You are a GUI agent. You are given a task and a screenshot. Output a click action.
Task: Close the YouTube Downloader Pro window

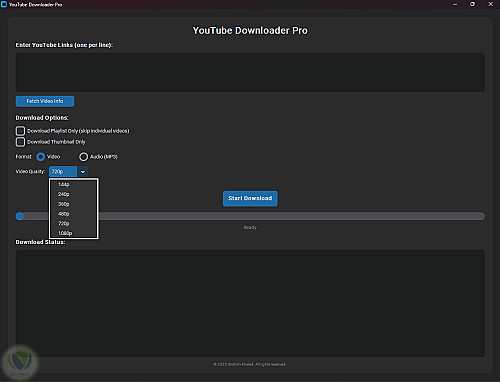tap(490, 4)
